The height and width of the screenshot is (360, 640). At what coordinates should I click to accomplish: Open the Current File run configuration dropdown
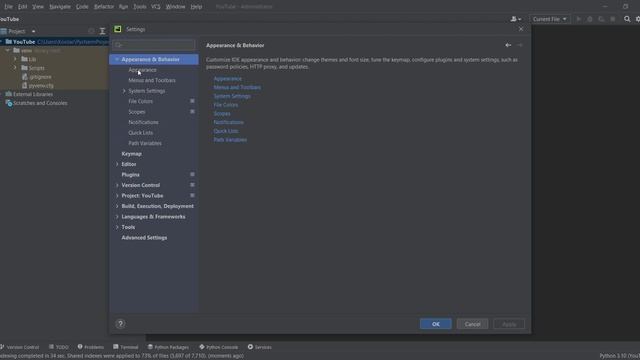[x=549, y=19]
